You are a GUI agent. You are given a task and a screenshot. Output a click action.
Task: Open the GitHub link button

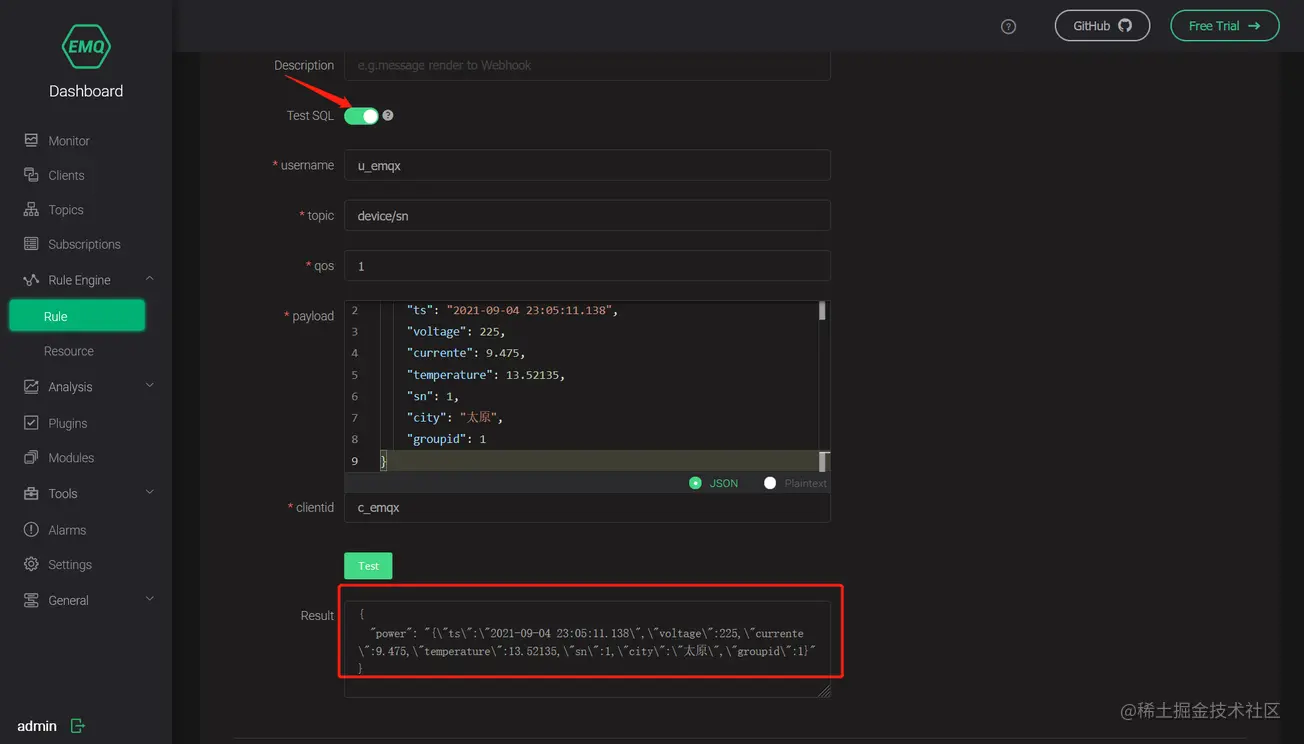[1102, 26]
